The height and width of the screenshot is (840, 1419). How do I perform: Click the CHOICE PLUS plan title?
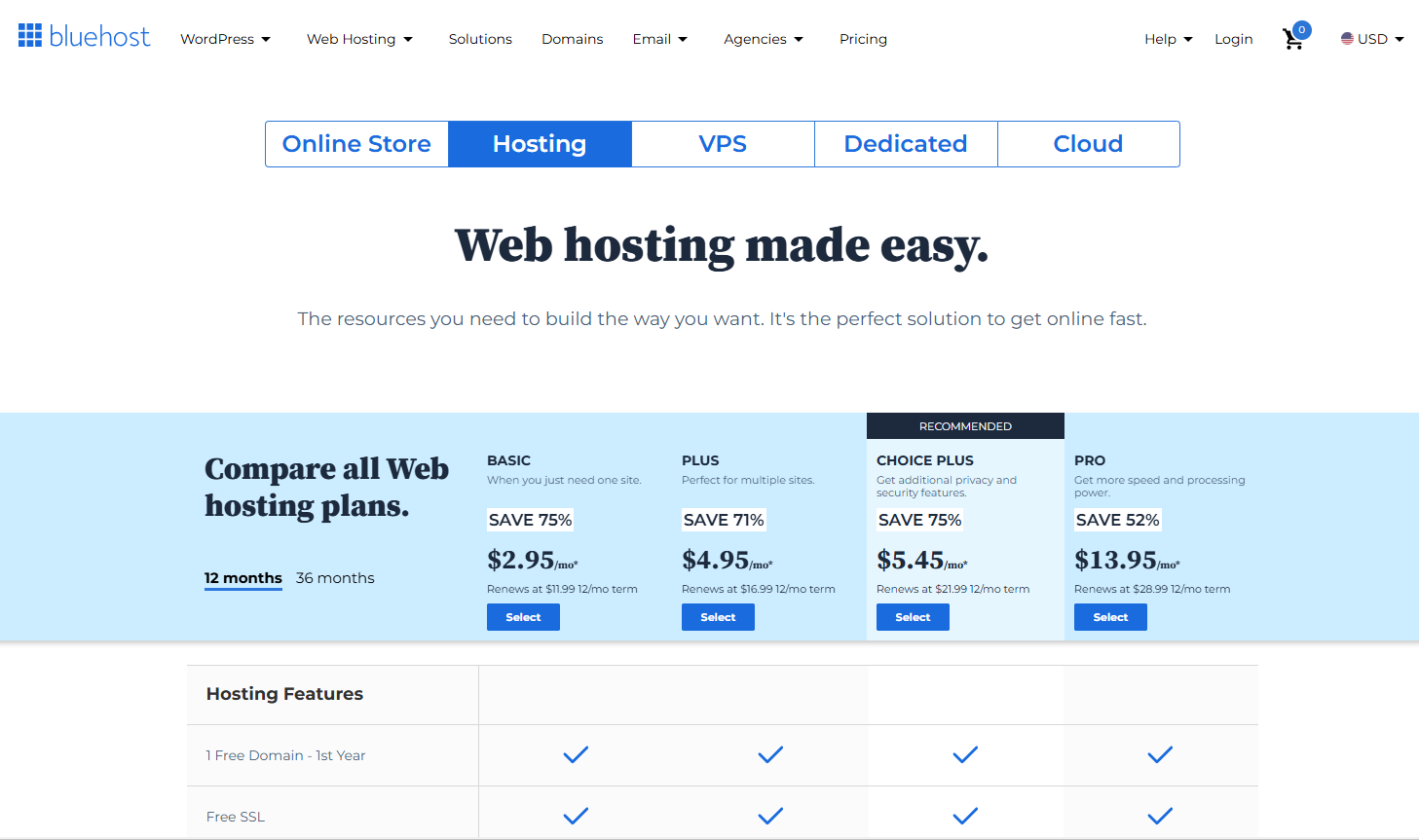tap(925, 460)
